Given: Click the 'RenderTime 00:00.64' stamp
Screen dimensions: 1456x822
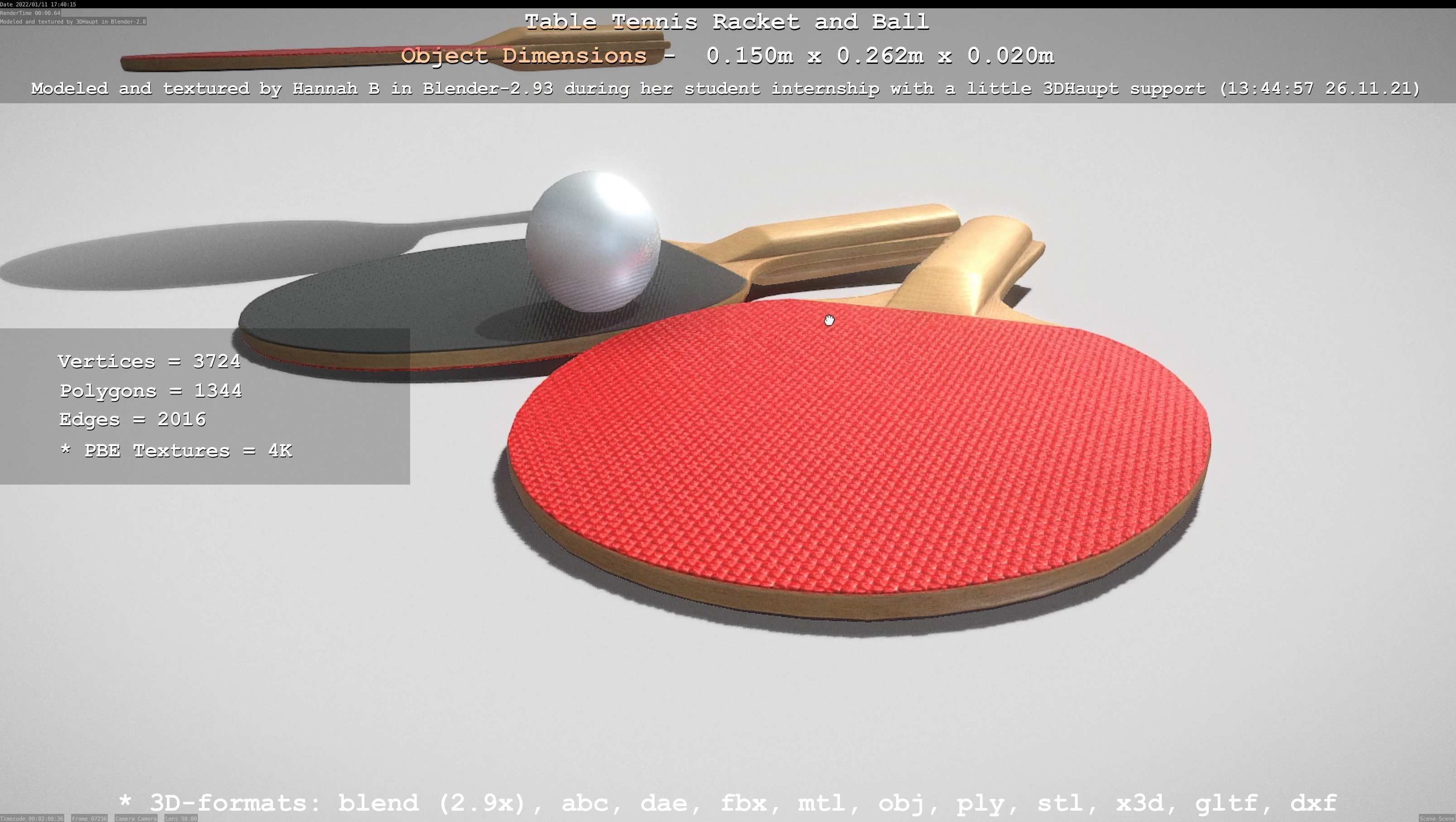Looking at the screenshot, I should [30, 13].
